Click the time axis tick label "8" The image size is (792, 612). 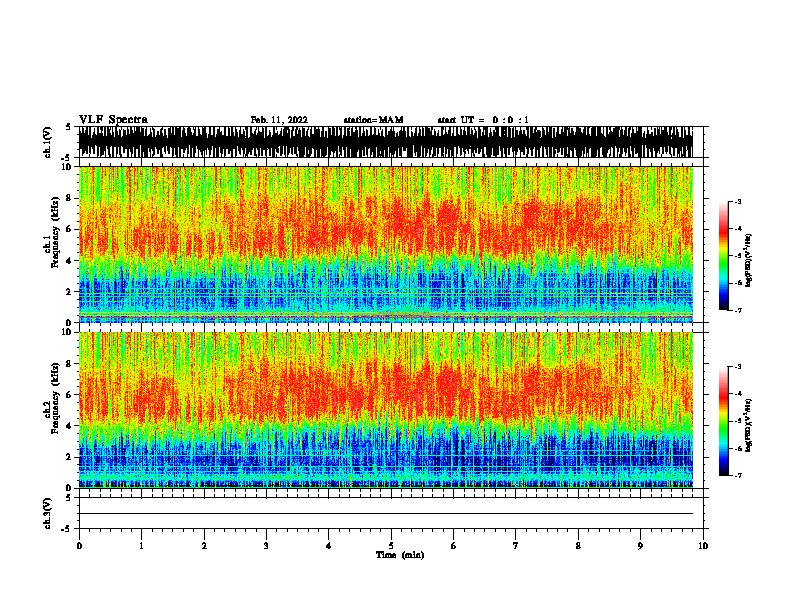tap(578, 546)
